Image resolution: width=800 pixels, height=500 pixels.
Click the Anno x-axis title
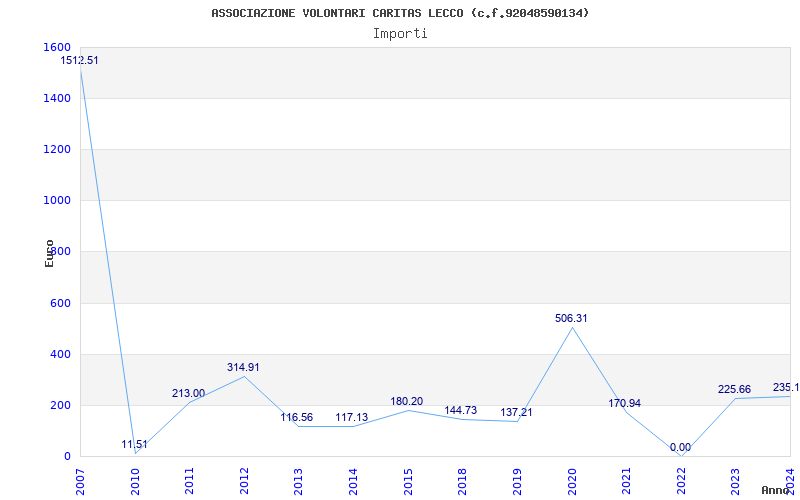pos(776,491)
